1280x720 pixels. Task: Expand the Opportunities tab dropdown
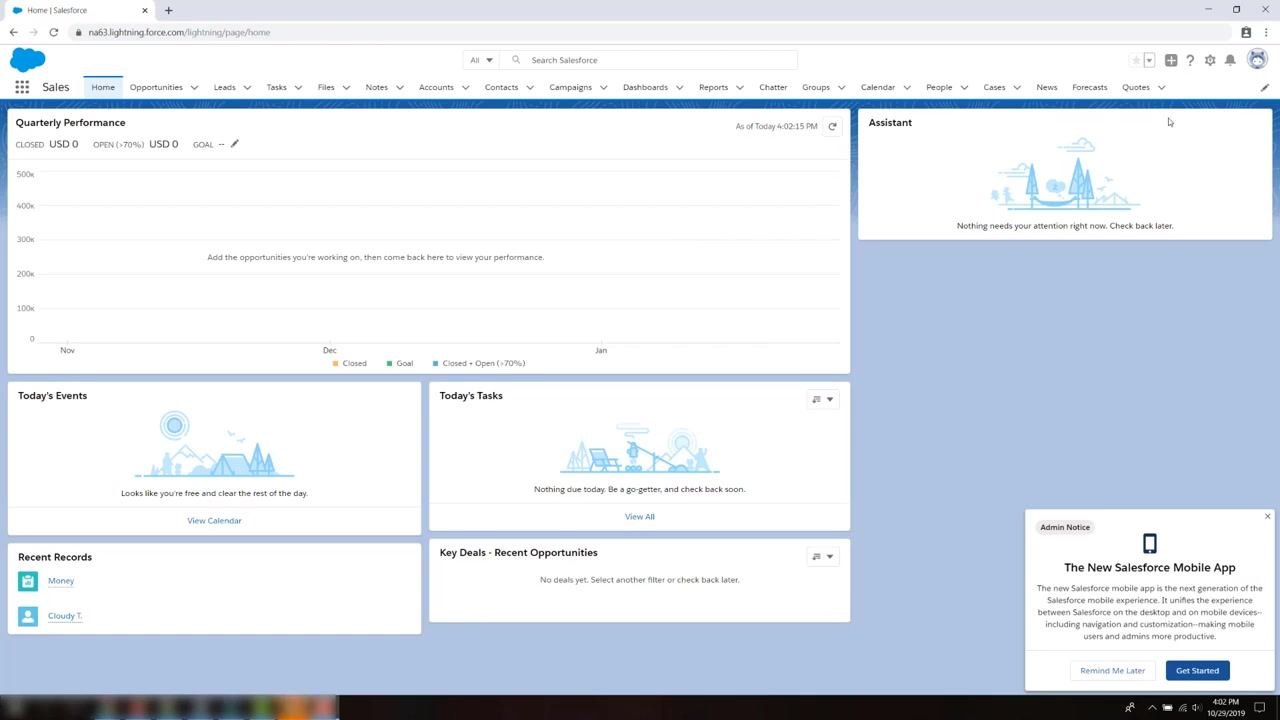(x=194, y=87)
